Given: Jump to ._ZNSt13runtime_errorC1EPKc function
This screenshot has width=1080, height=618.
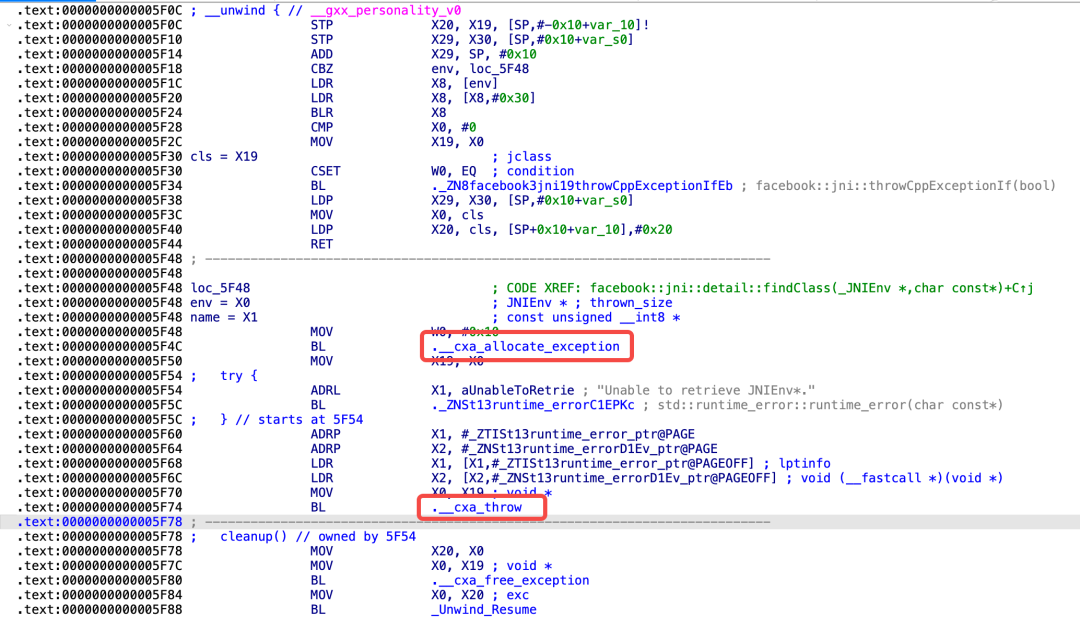Looking at the screenshot, I should click(x=533, y=405).
